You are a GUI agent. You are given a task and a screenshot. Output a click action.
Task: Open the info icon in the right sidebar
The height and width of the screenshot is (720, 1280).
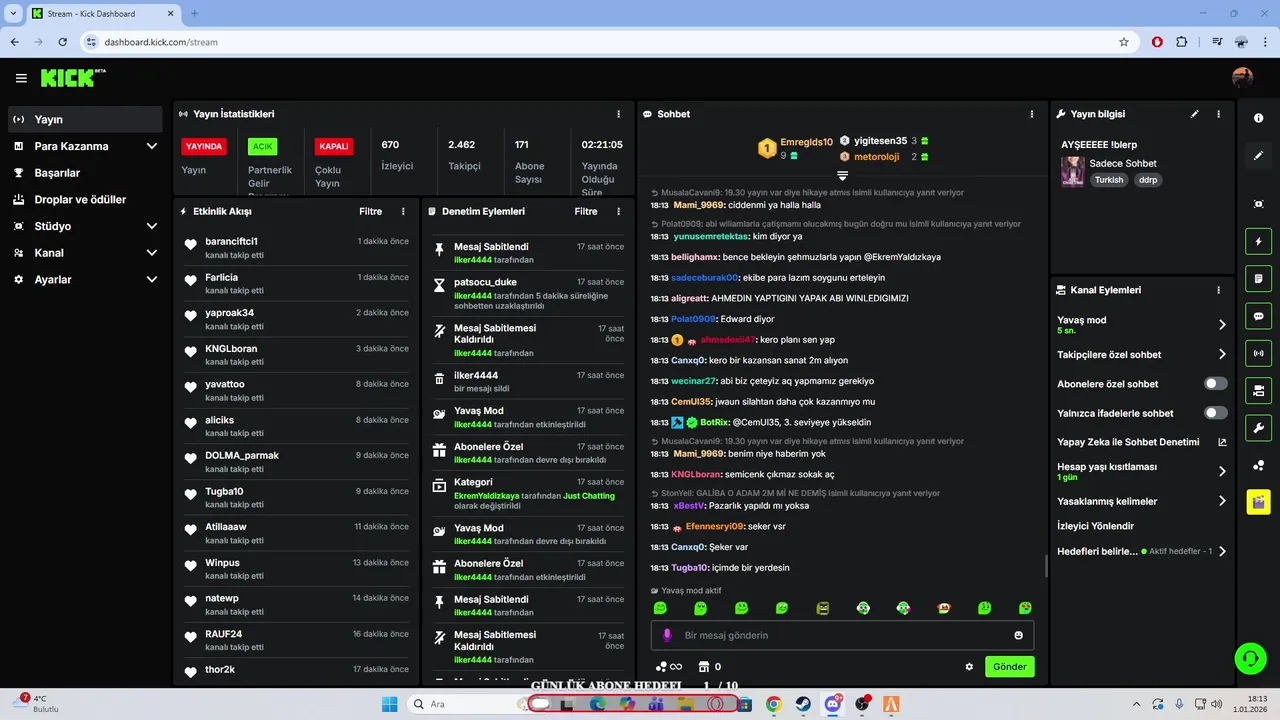click(x=1258, y=118)
